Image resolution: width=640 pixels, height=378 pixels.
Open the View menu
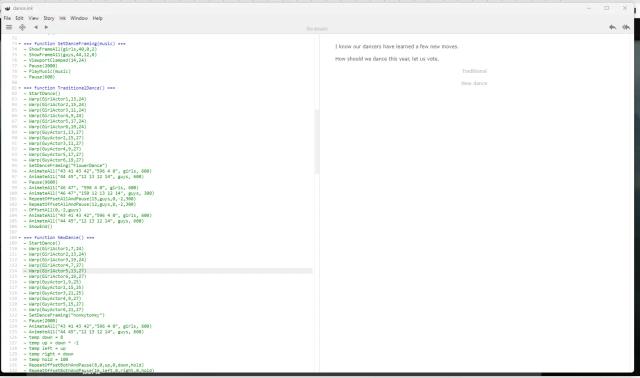33,18
